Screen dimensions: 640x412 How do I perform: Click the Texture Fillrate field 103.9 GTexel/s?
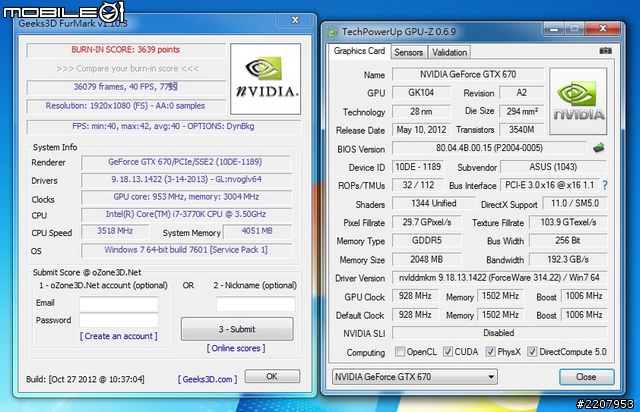point(568,222)
